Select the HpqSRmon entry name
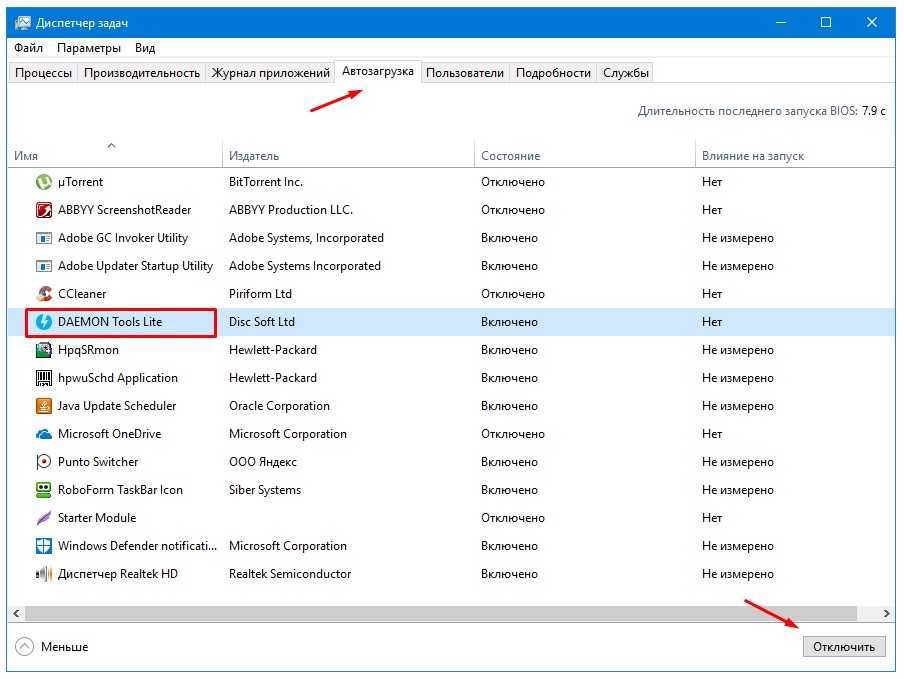The image size is (904, 679). 88,350
